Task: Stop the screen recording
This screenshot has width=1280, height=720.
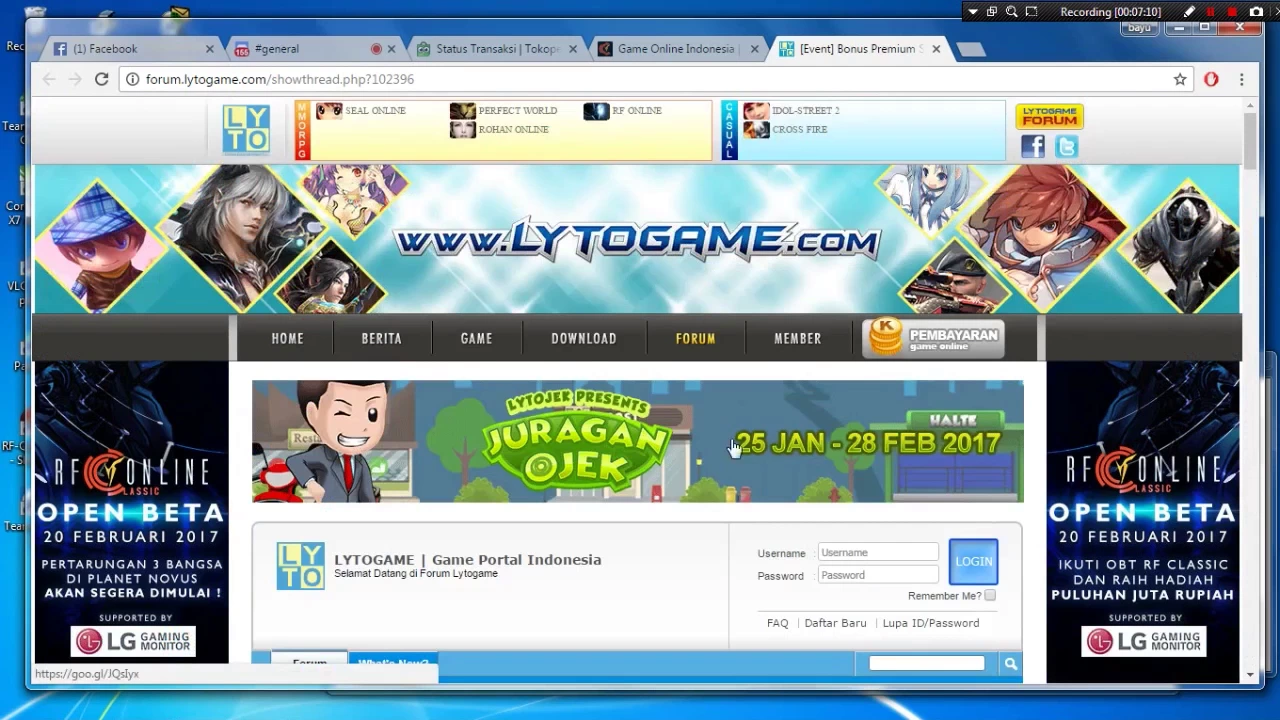Action: coord(1233,12)
